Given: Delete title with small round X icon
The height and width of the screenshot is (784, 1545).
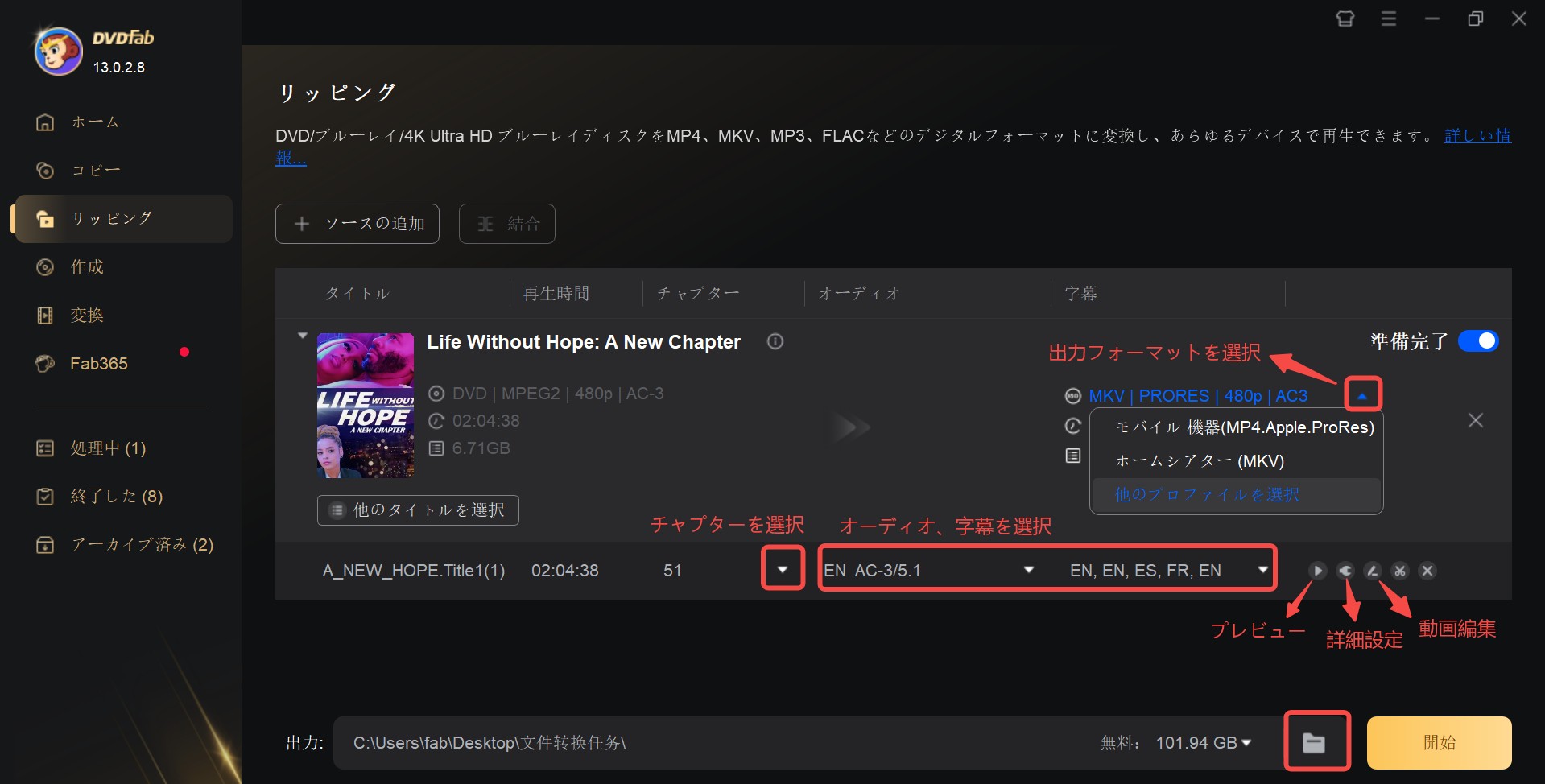Looking at the screenshot, I should tap(1427, 571).
